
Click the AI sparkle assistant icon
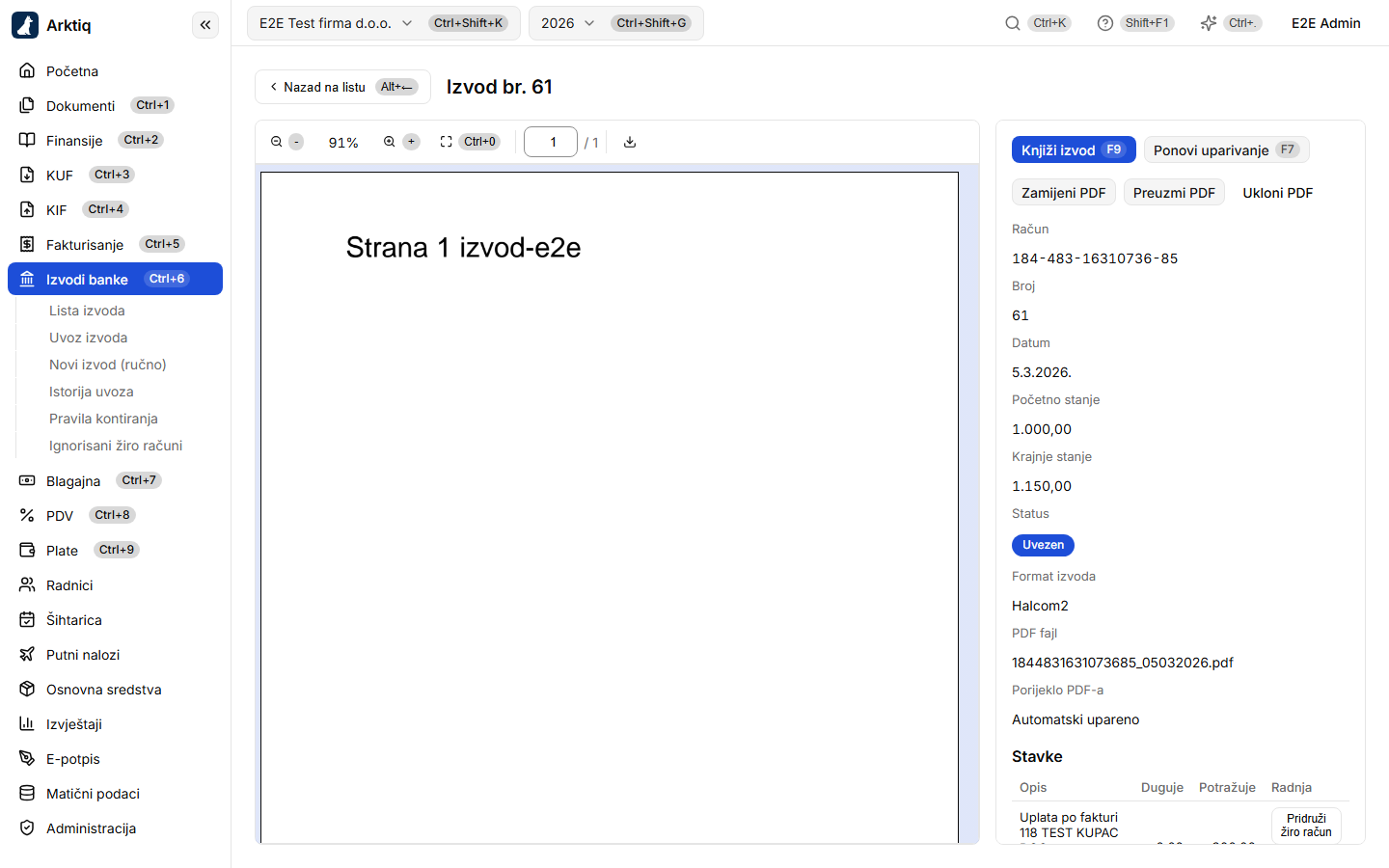point(1209,23)
